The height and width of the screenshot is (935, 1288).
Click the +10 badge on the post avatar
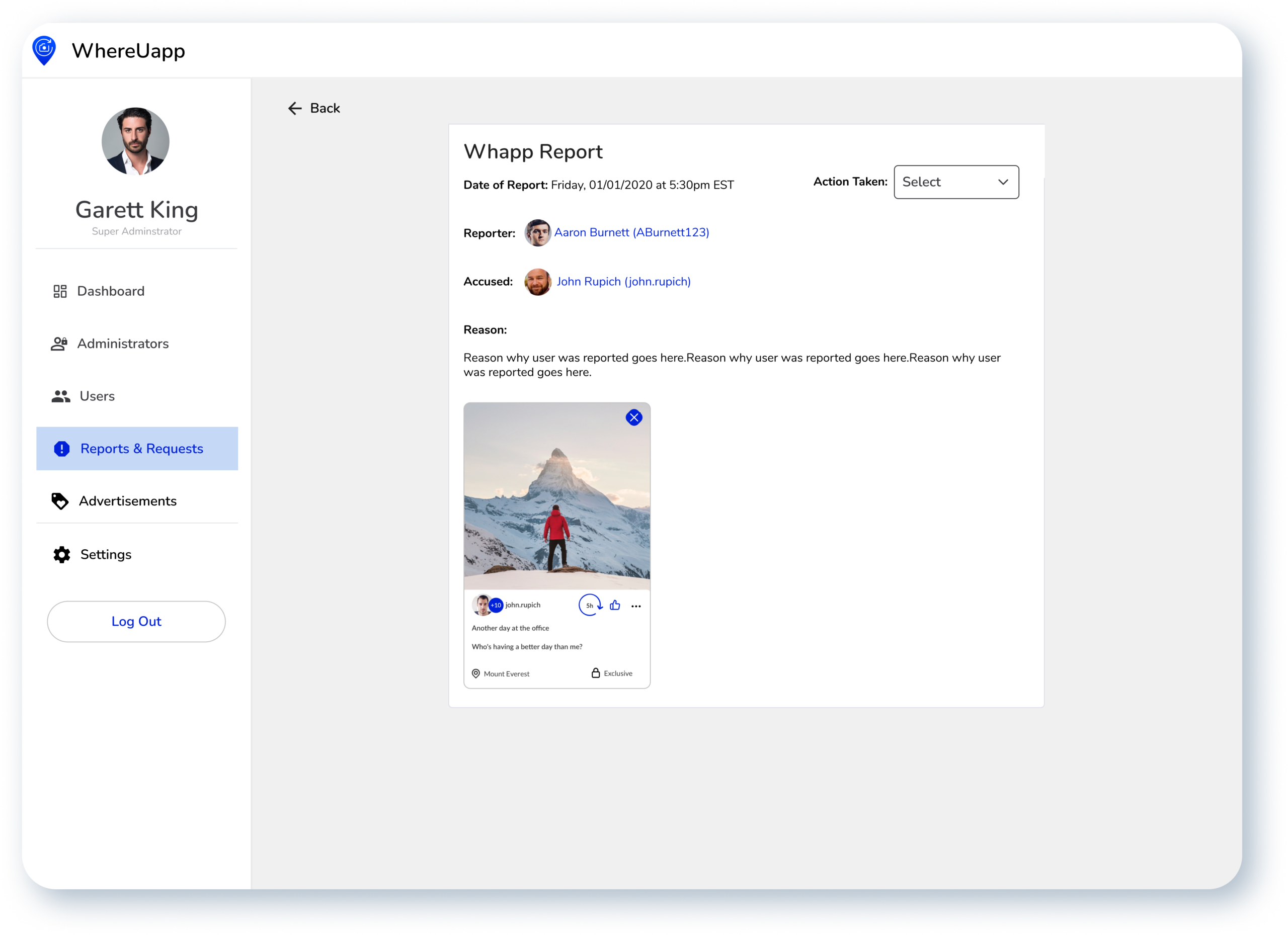(496, 605)
